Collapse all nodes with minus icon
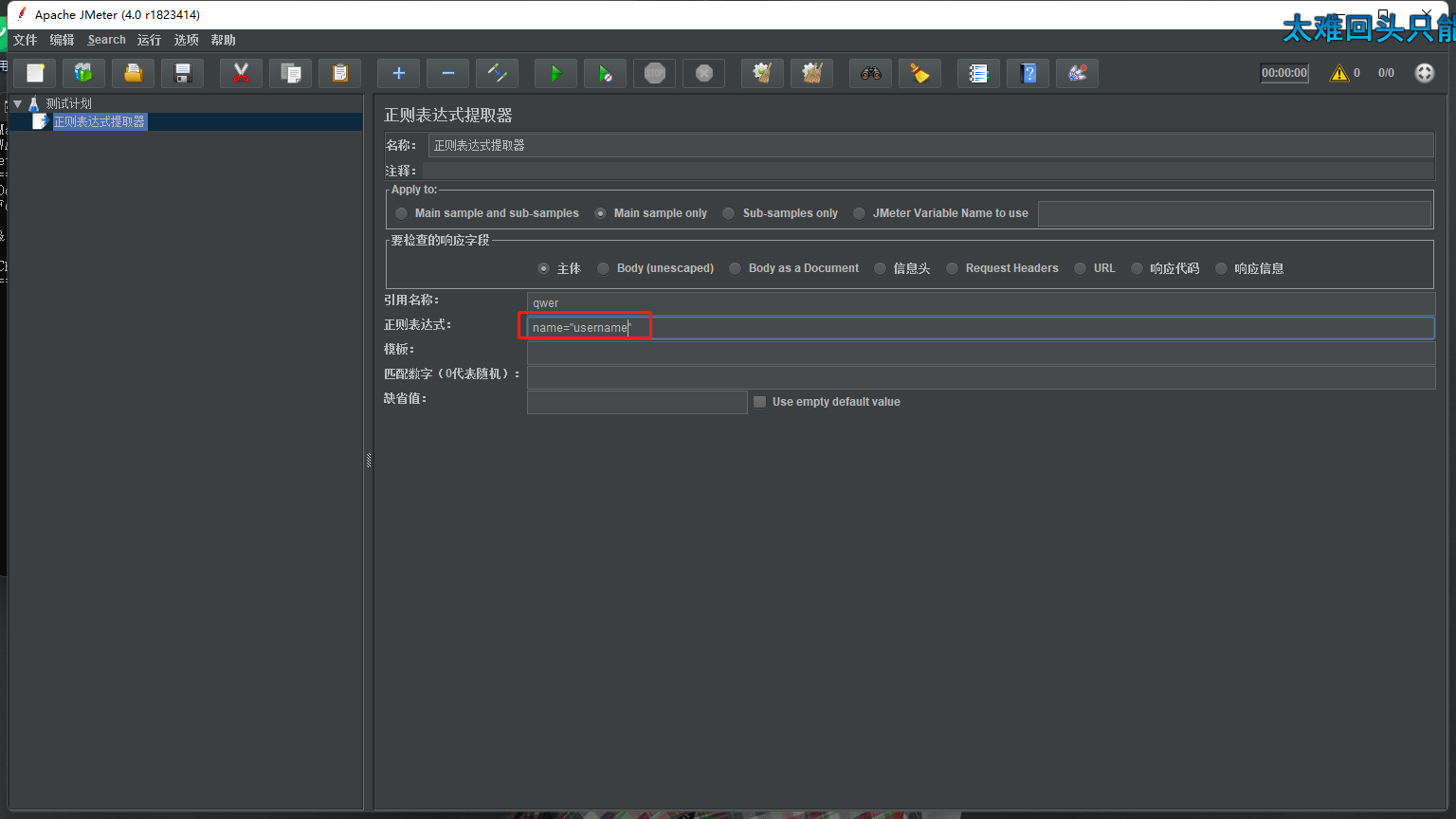This screenshot has width=1456, height=819. (448, 73)
